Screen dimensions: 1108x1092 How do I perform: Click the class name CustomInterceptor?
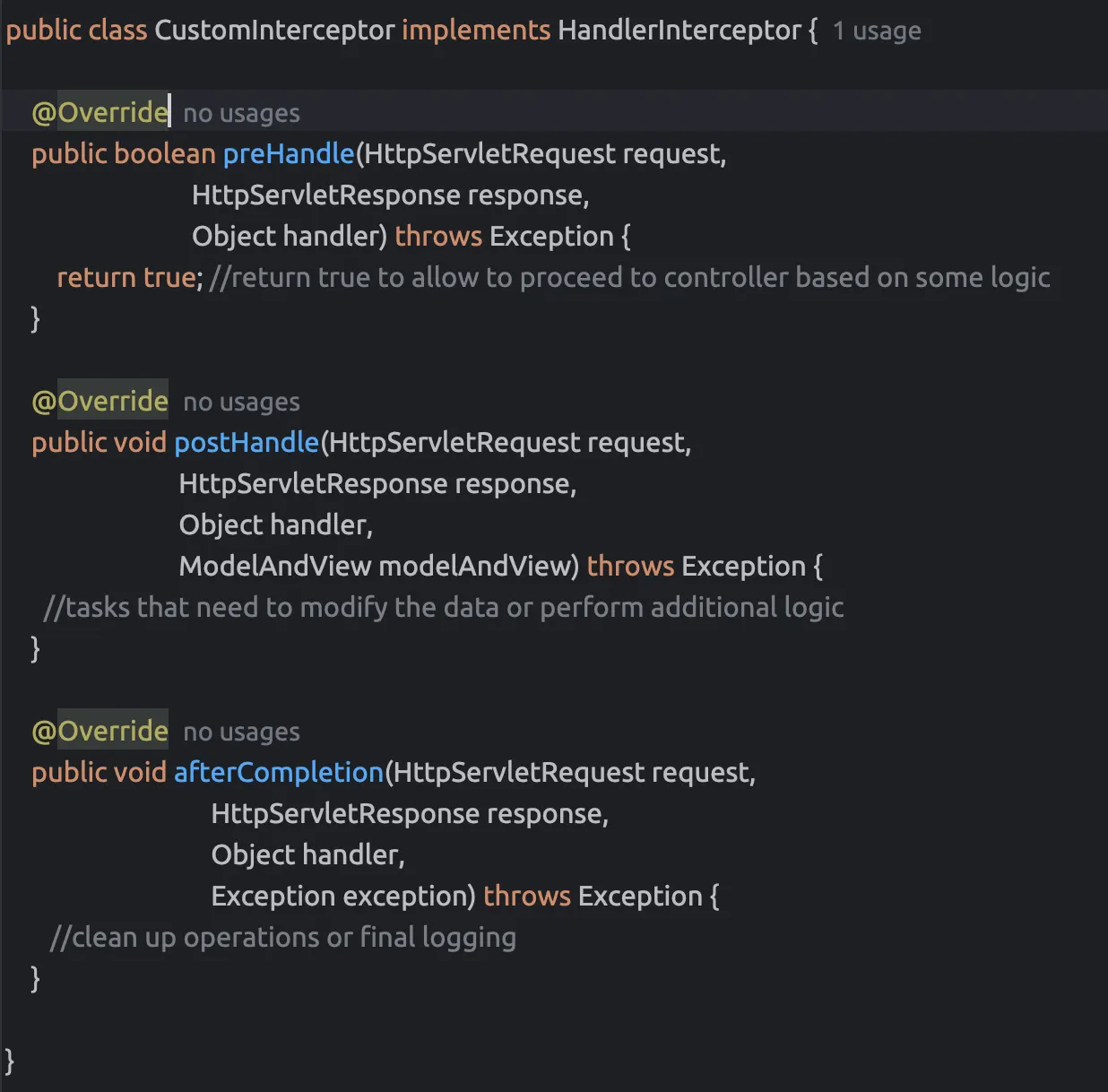[273, 30]
